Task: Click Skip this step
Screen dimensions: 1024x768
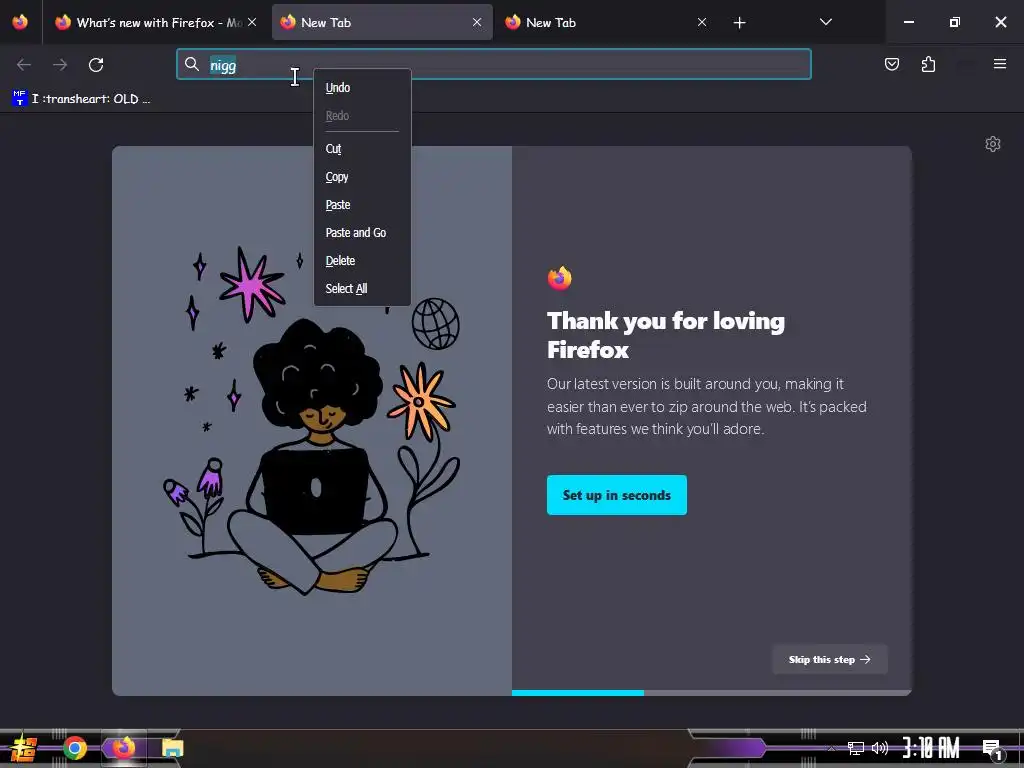Action: (x=829, y=660)
